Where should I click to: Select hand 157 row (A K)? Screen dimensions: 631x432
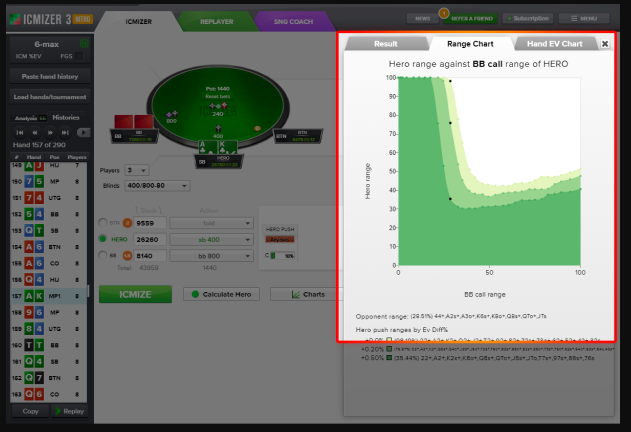click(48, 296)
